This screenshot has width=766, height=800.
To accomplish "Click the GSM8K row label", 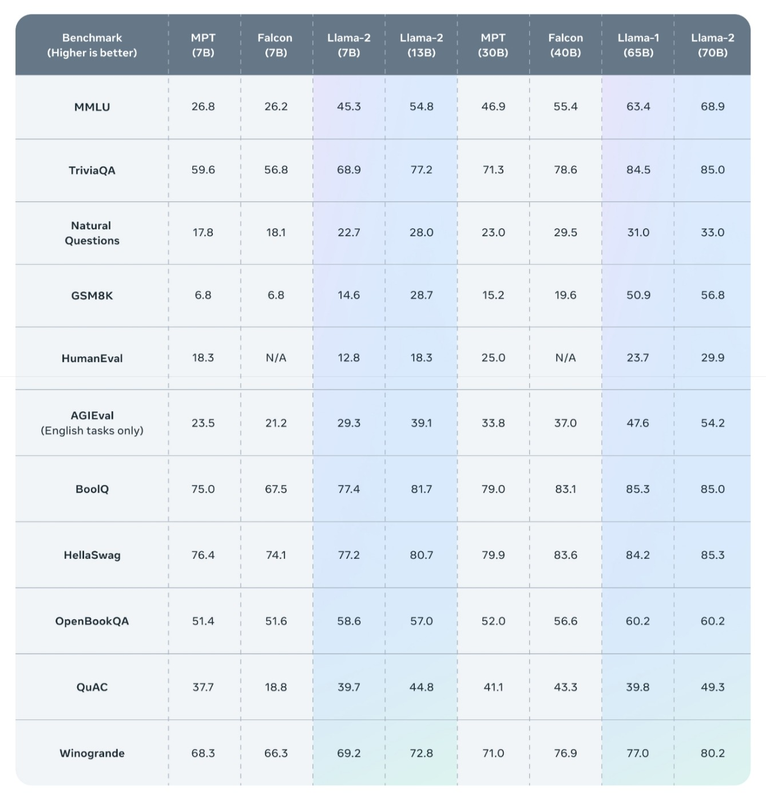I will tap(91, 296).
